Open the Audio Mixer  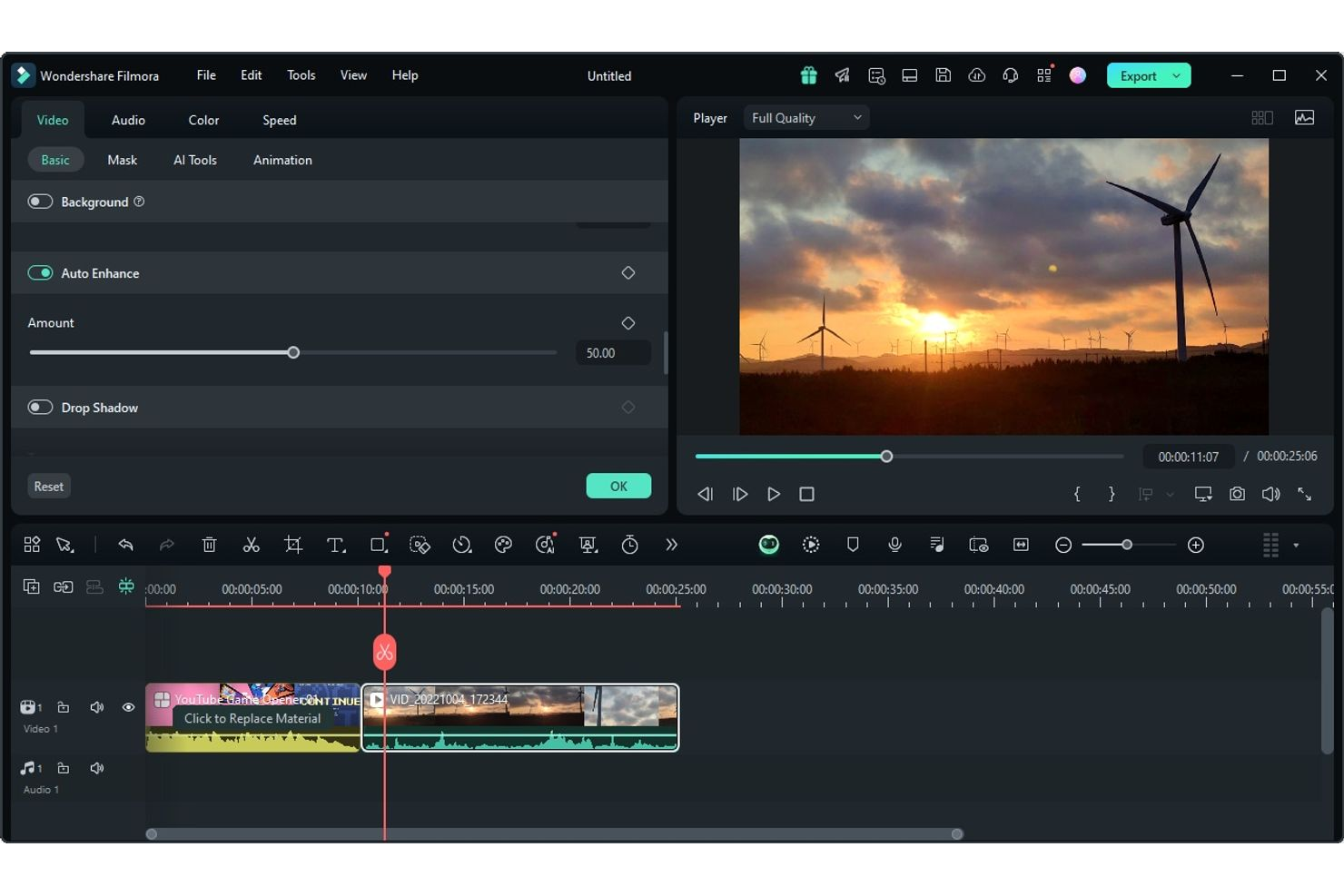[x=936, y=545]
